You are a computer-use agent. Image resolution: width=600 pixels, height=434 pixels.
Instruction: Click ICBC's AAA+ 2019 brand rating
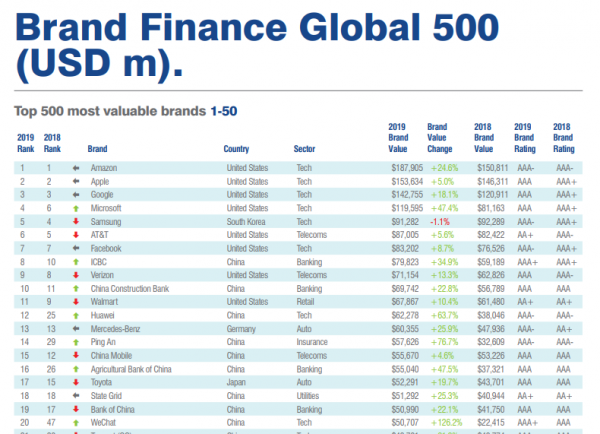click(528, 262)
